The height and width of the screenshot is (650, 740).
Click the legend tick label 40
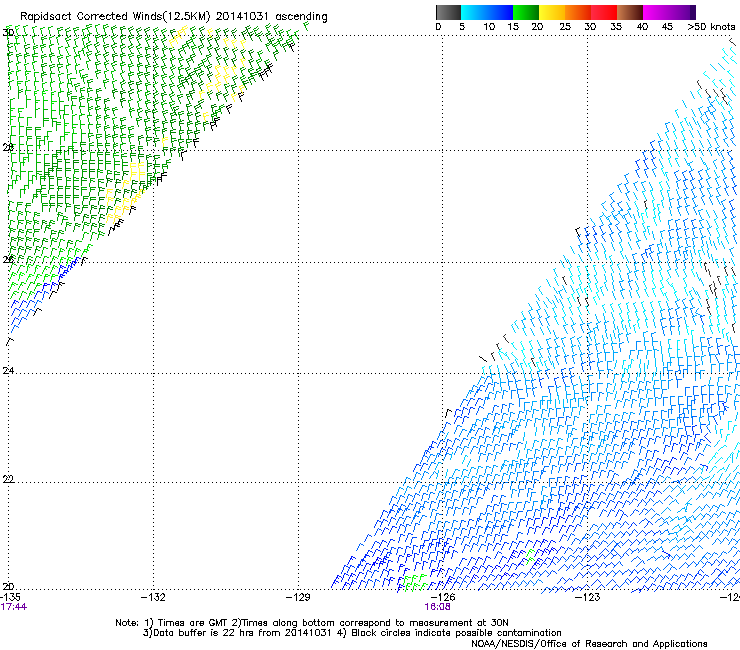642,26
